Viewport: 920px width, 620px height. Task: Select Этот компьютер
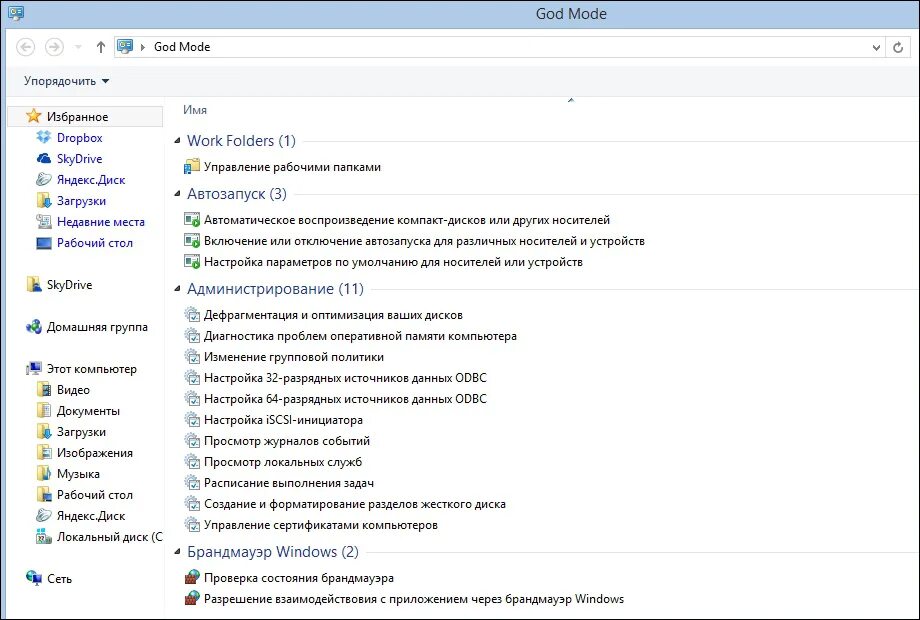click(92, 369)
